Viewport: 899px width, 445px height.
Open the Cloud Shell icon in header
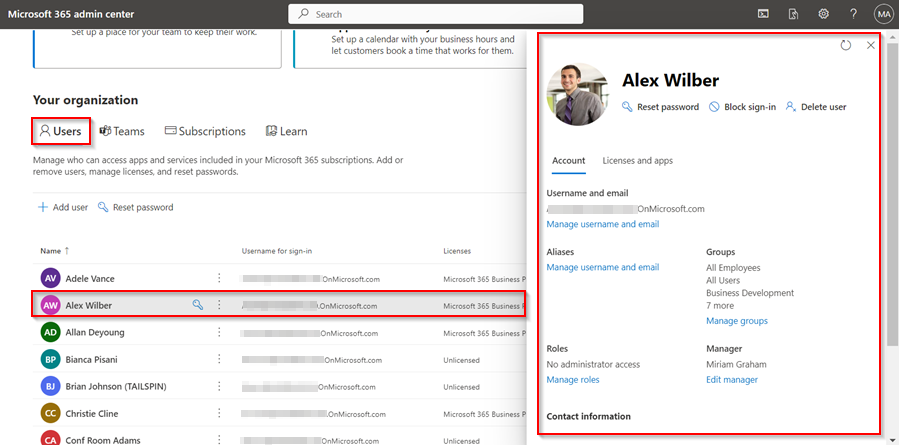[x=763, y=14]
